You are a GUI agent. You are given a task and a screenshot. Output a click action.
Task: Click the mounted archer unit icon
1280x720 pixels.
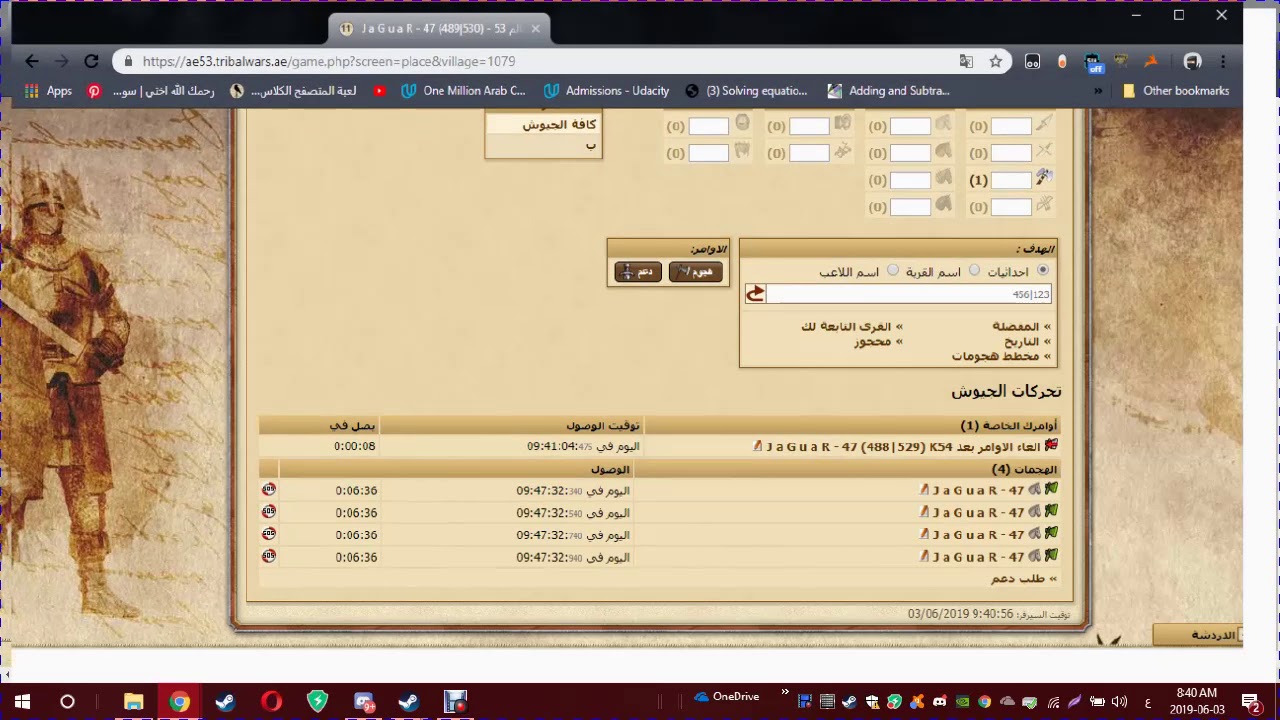(x=943, y=178)
